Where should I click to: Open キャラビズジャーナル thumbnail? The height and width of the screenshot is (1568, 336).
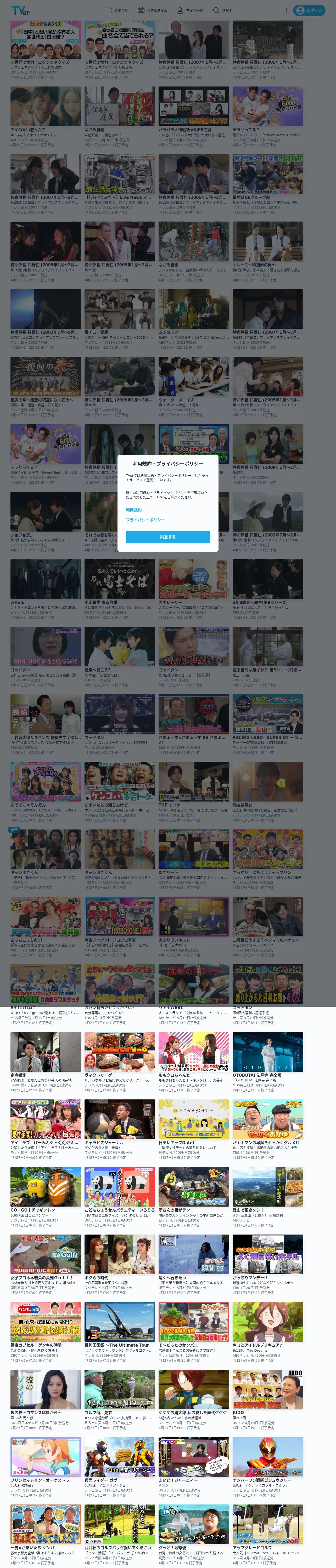click(120, 1119)
